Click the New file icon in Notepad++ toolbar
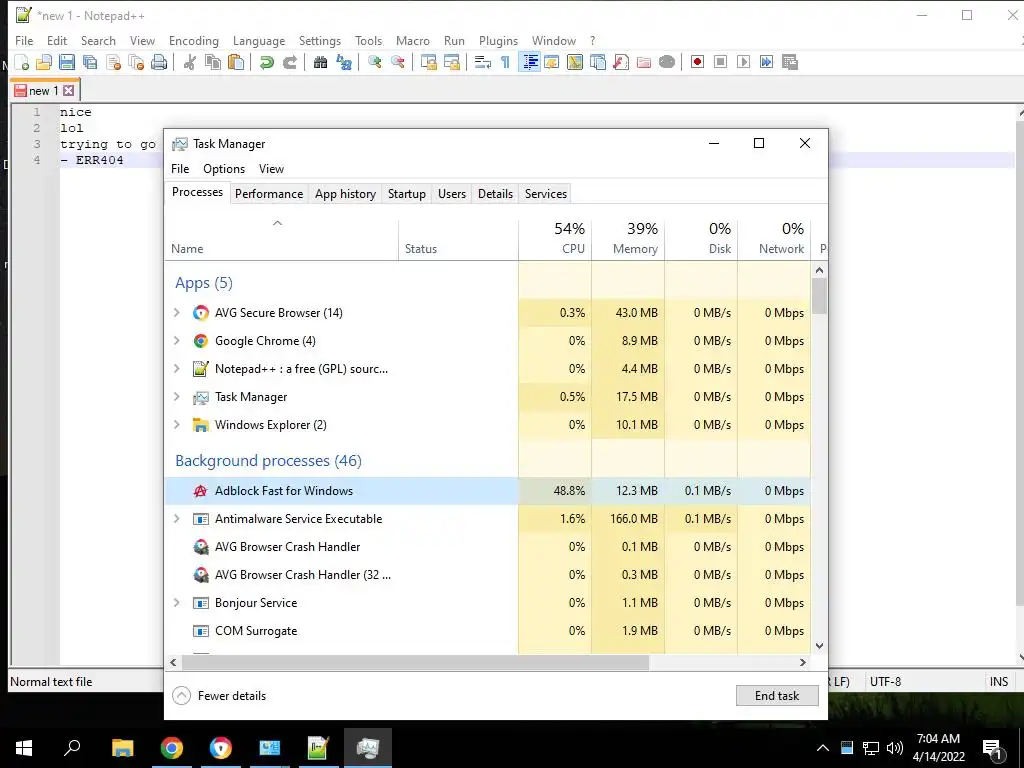The width and height of the screenshot is (1024, 768). pos(22,62)
